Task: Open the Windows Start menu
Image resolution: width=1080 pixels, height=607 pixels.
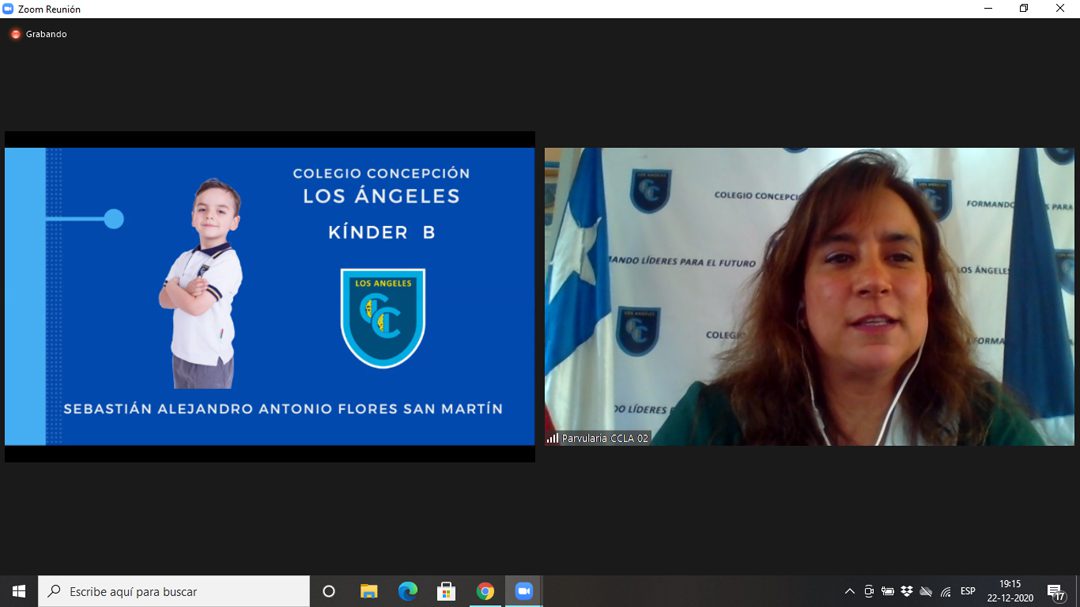Action: pyautogui.click(x=18, y=591)
